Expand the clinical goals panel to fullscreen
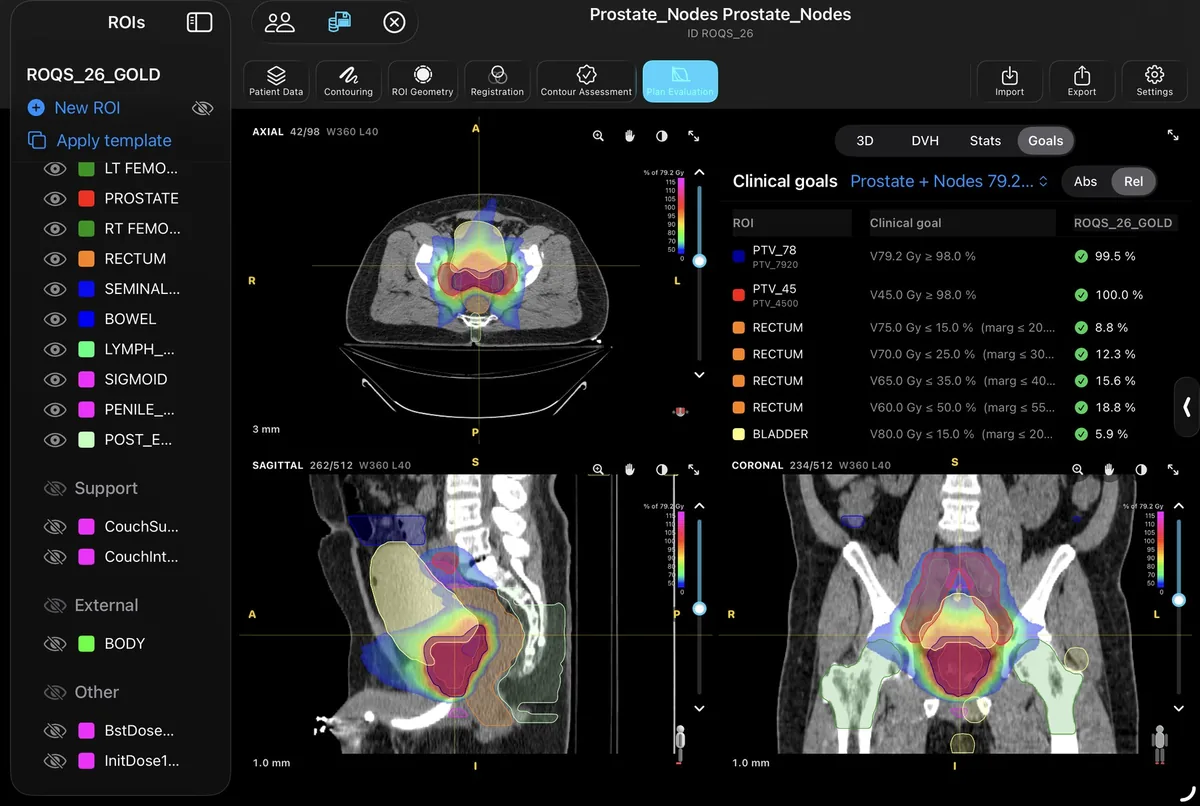1200x806 pixels. coord(1173,134)
